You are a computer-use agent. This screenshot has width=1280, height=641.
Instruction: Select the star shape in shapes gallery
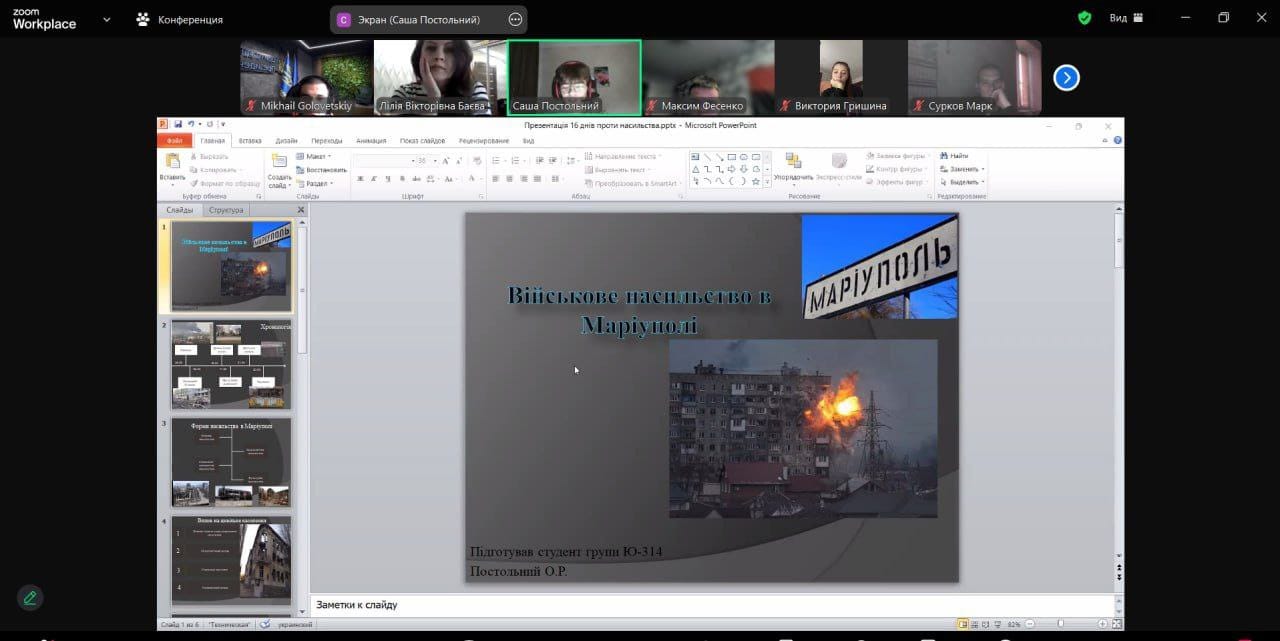click(x=755, y=181)
